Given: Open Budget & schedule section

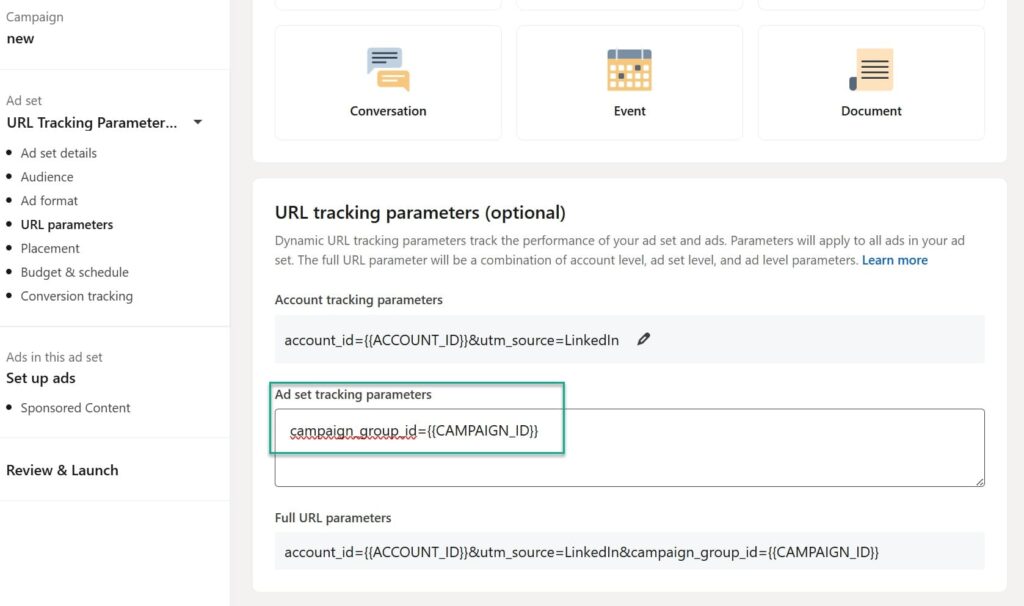Looking at the screenshot, I should 74,272.
